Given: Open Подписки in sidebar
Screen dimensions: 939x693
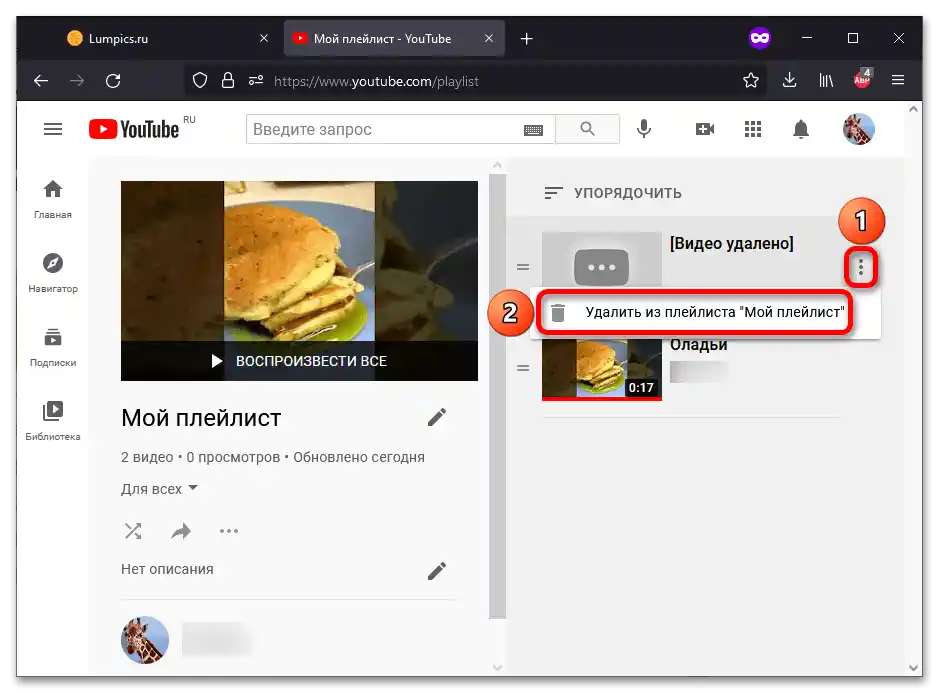Looking at the screenshot, I should tap(53, 347).
